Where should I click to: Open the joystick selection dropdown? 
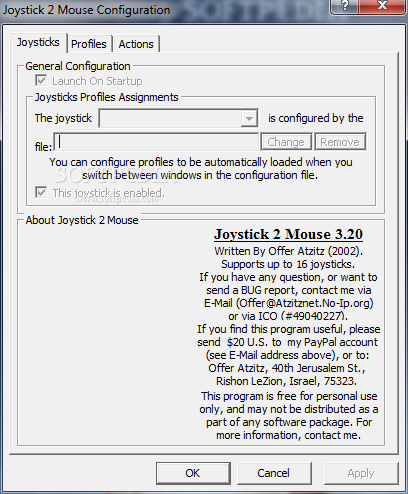coord(179,118)
